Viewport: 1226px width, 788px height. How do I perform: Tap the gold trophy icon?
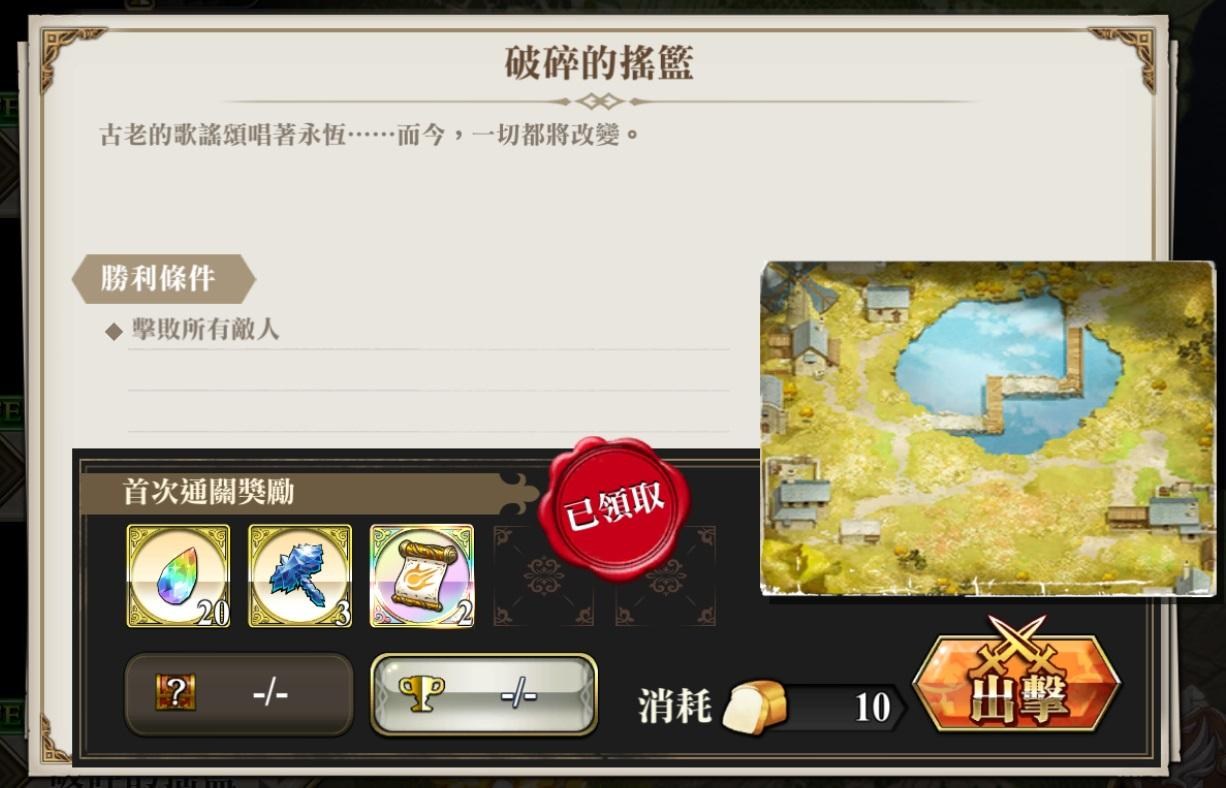[x=421, y=693]
